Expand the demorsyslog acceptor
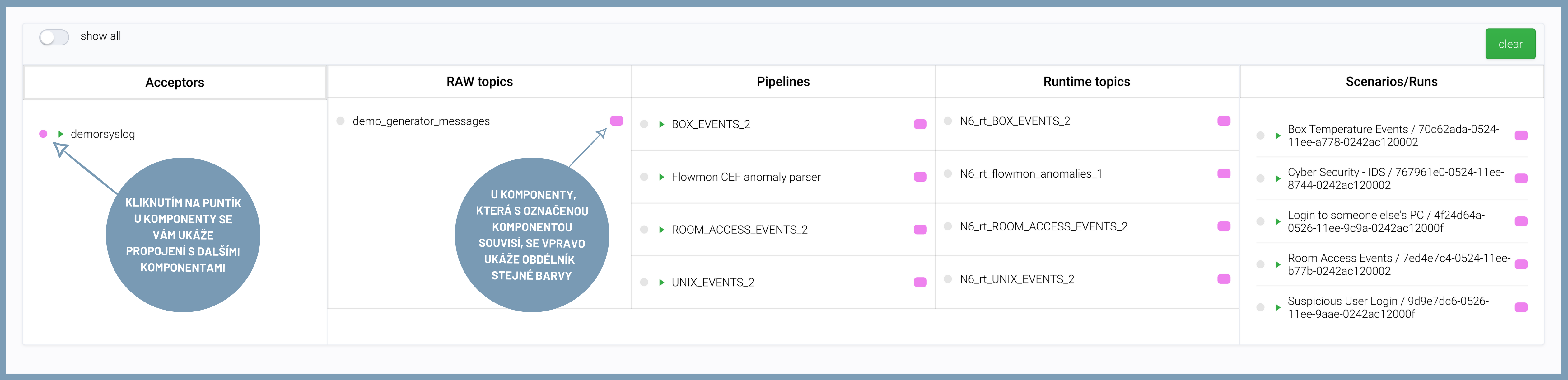 pos(61,134)
